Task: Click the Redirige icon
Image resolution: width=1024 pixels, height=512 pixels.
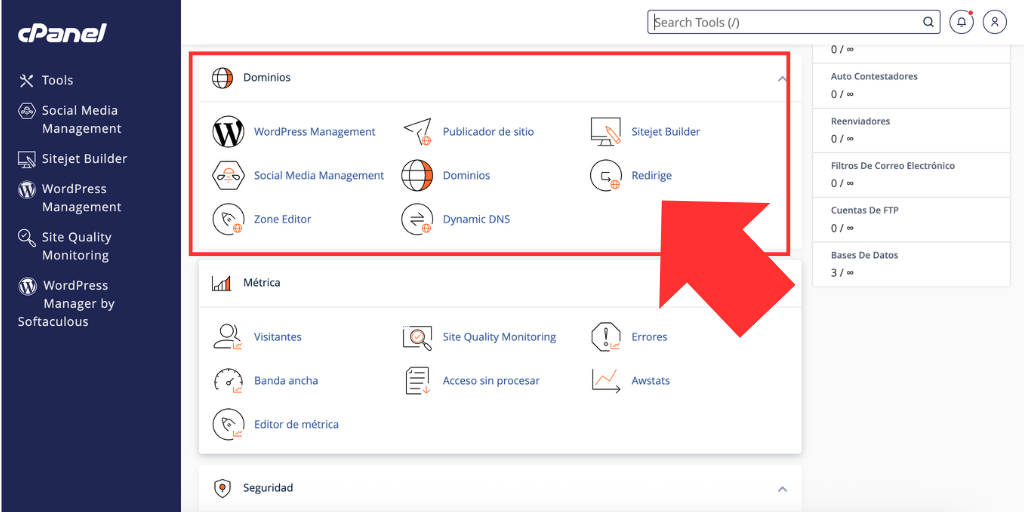Action: coord(605,176)
